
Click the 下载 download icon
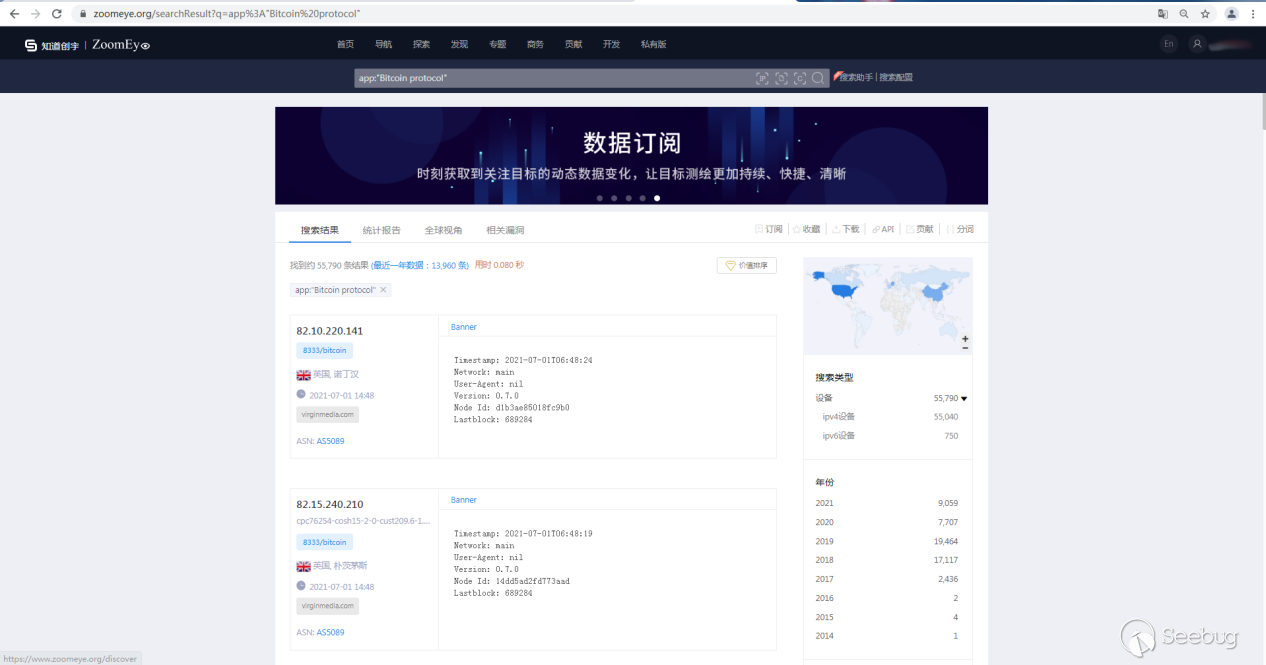pyautogui.click(x=836, y=229)
